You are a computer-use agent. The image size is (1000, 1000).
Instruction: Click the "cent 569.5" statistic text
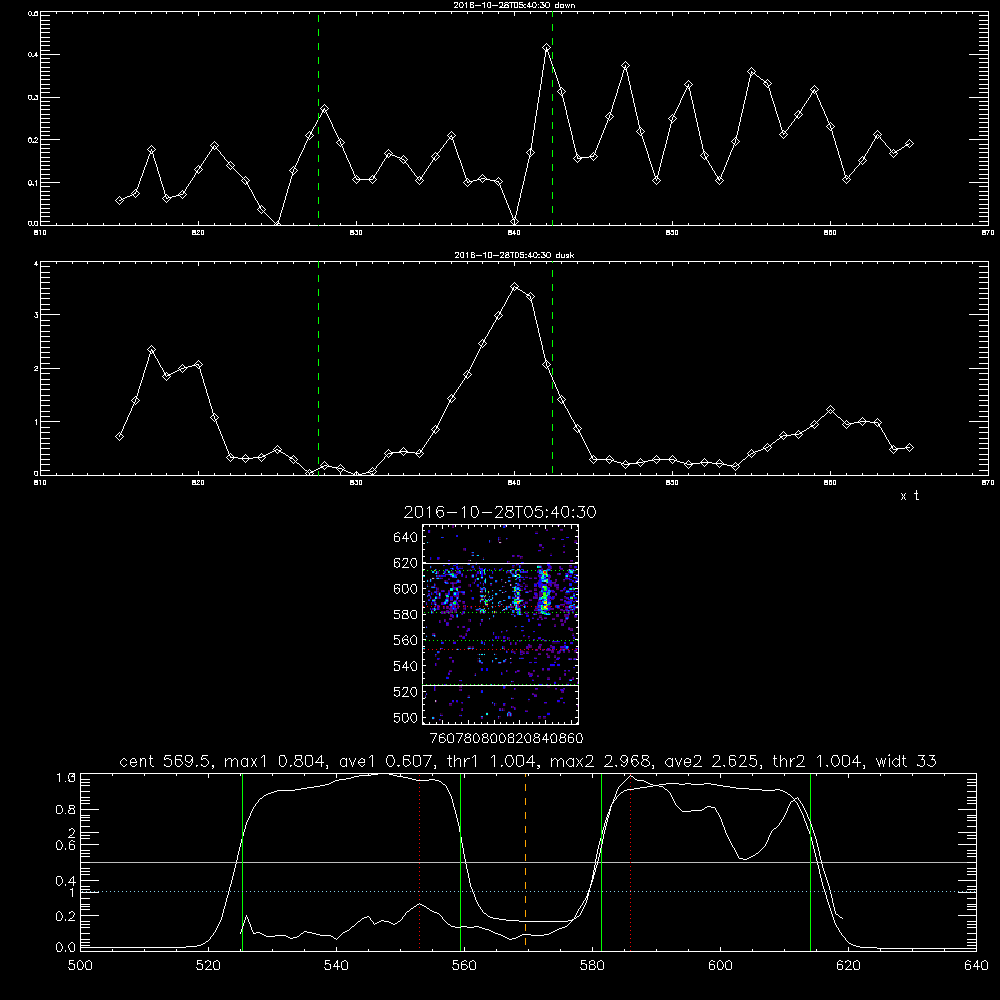(166, 761)
